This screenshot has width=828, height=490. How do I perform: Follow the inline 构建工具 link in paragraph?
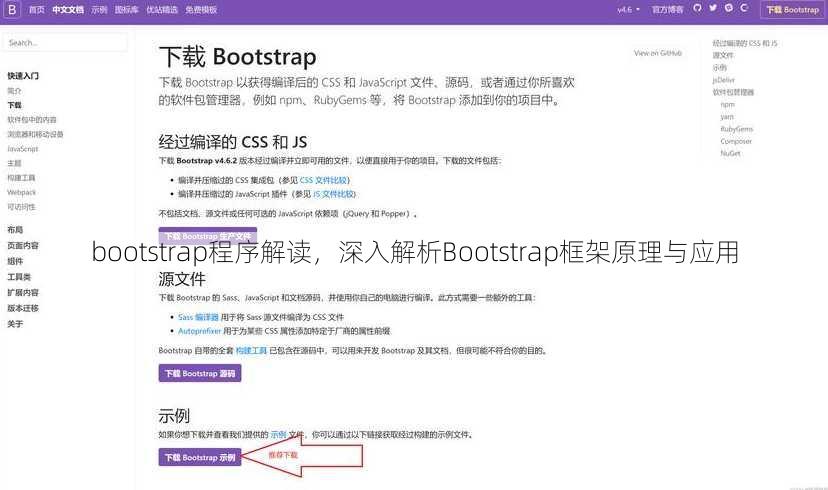[x=251, y=351]
